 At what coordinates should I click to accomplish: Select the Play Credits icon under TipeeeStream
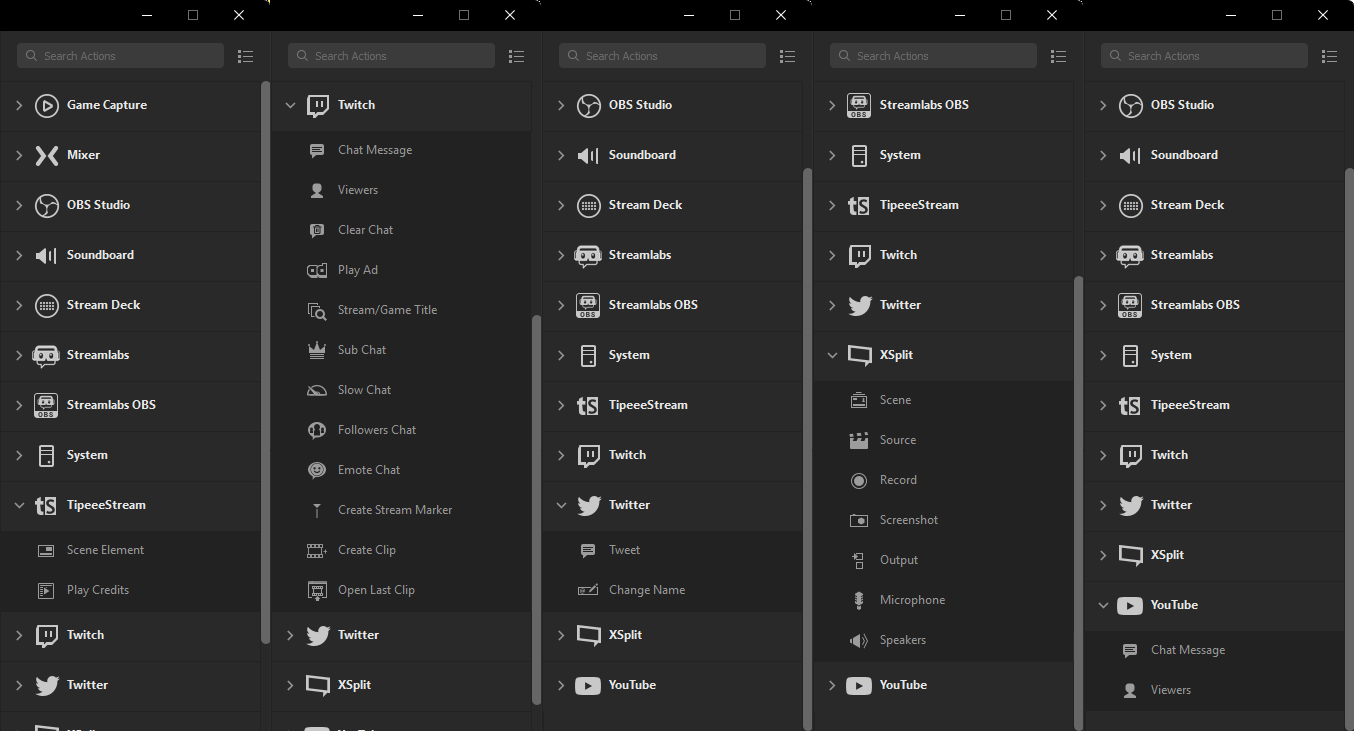click(45, 590)
